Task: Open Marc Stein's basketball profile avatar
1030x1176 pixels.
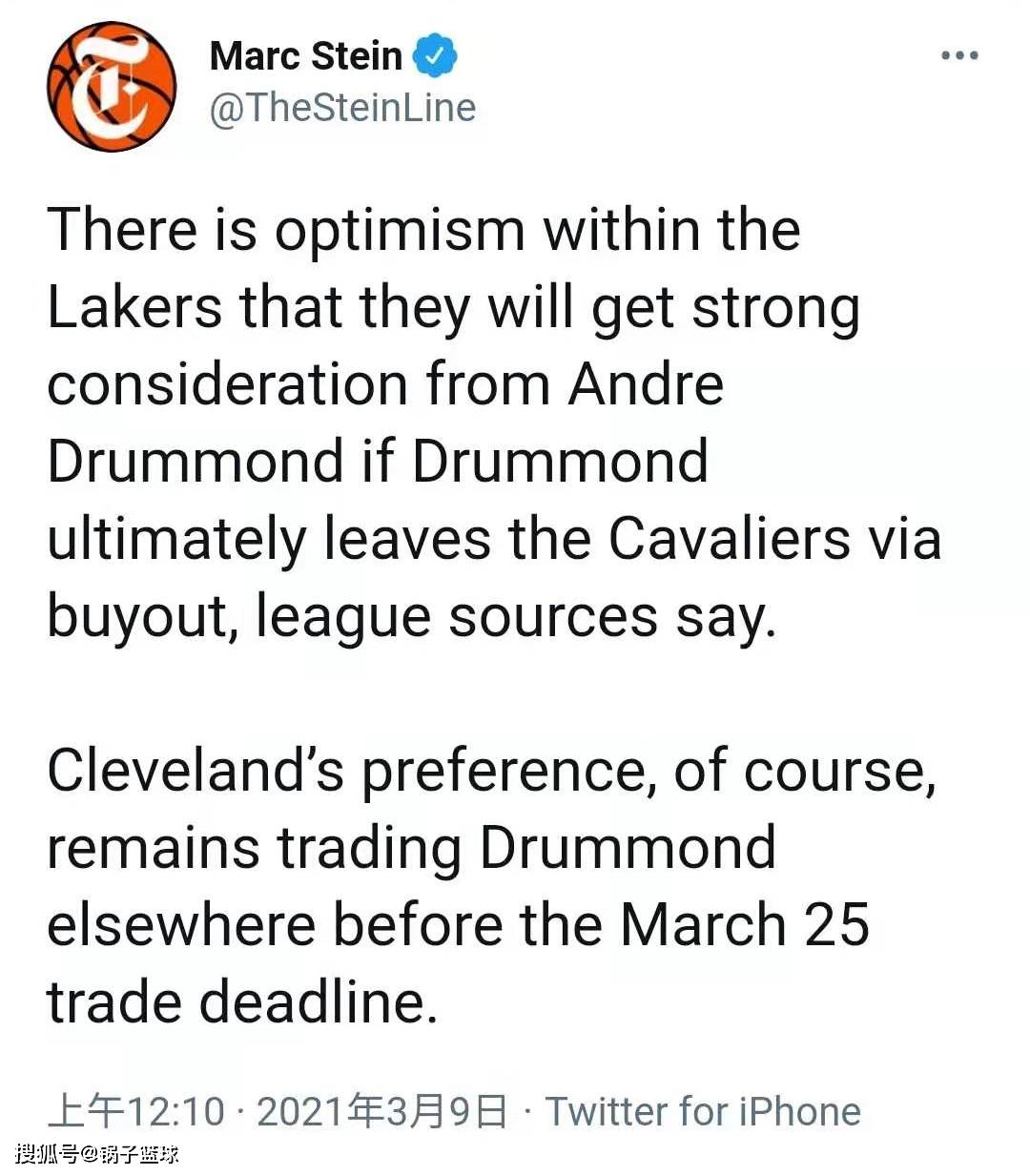Action: tap(113, 87)
